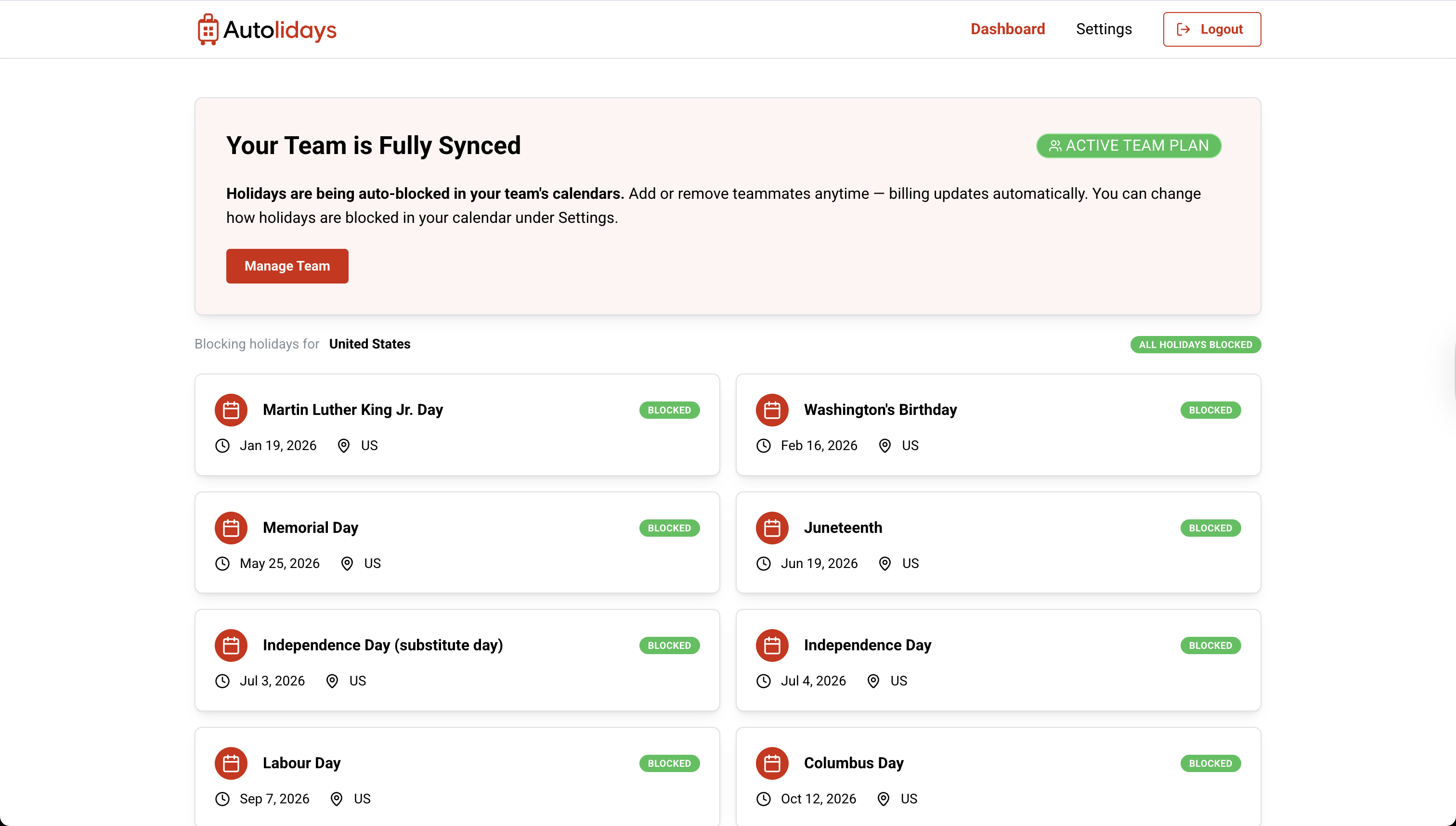Click the Juneteenth calendar icon
1456x826 pixels.
(772, 528)
